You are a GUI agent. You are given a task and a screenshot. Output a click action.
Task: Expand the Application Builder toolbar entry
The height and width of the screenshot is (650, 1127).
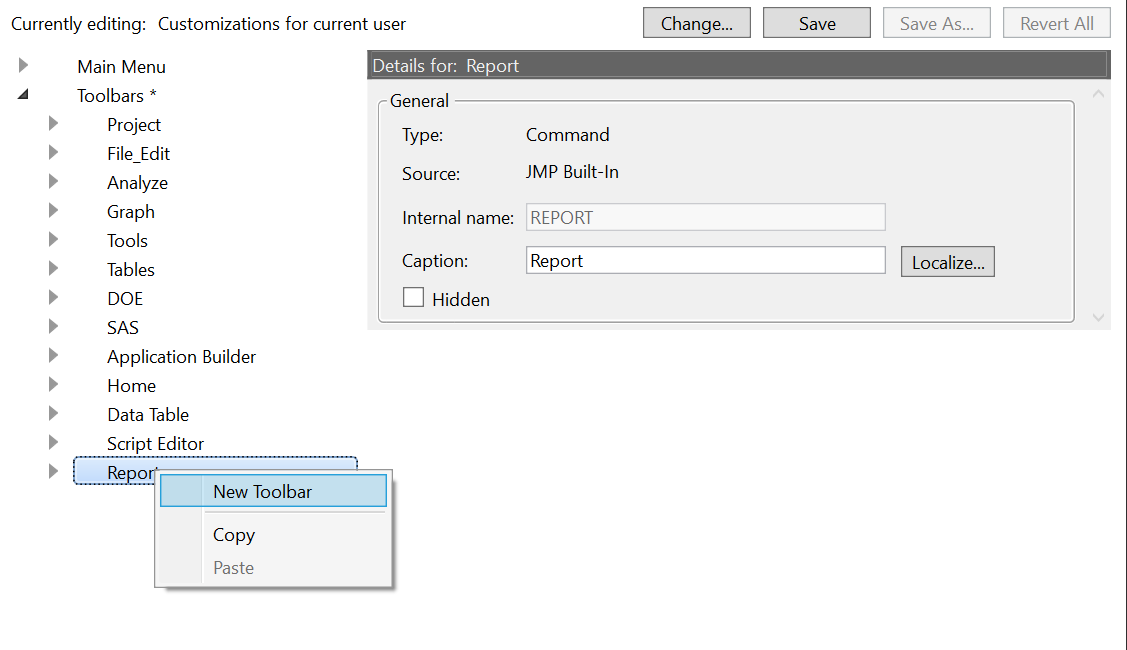coord(54,356)
